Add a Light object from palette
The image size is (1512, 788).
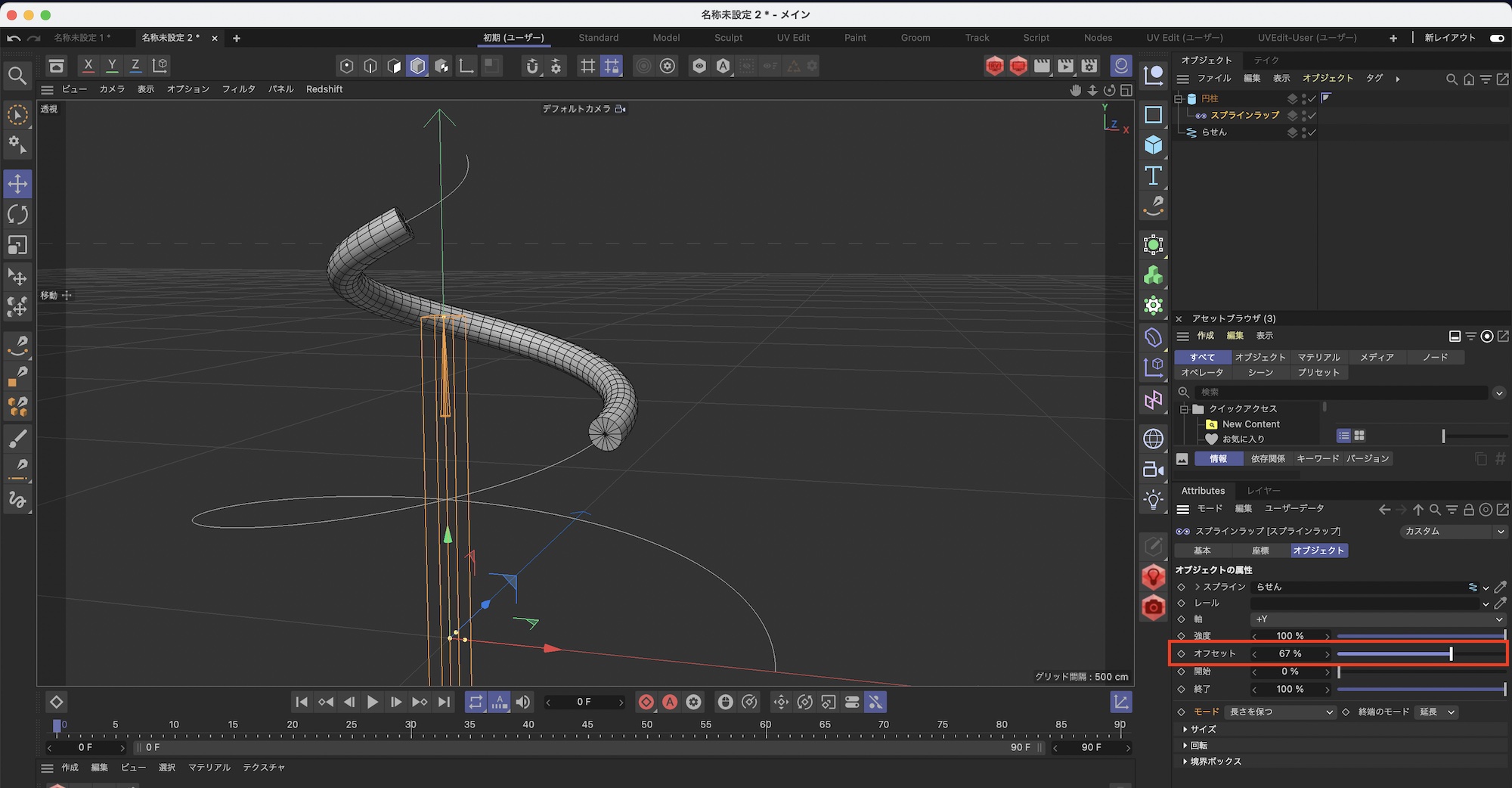click(x=1153, y=500)
